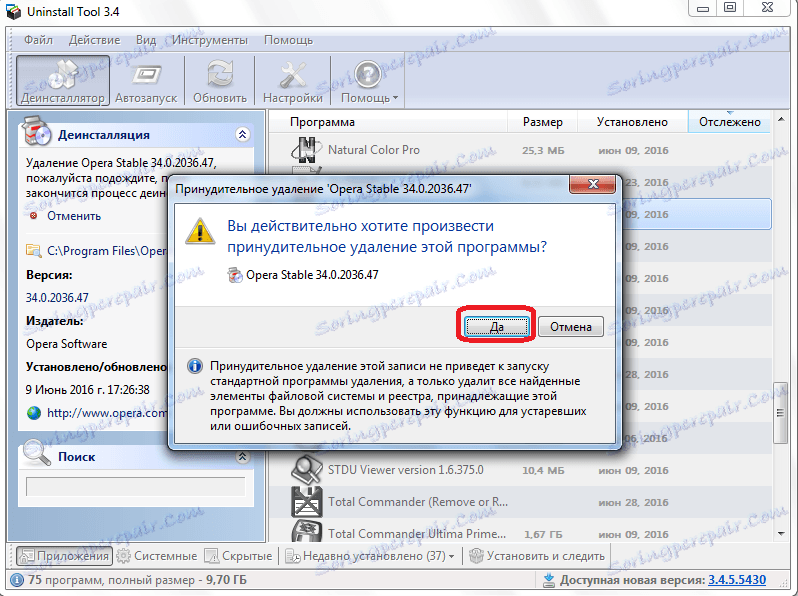Click the blue info icon in dialog

194,366
